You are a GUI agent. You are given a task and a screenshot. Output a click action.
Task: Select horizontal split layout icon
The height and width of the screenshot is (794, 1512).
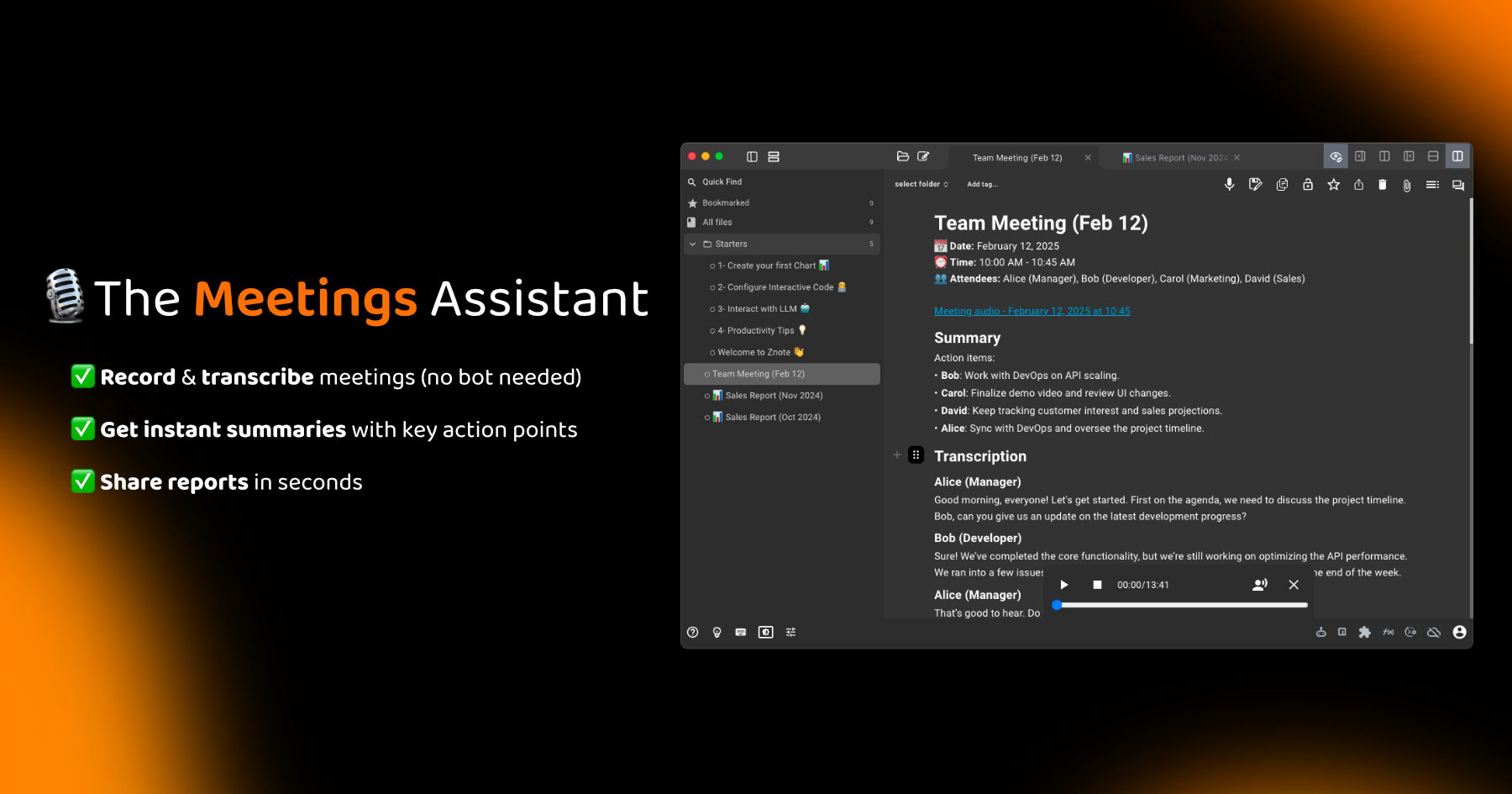pos(1433,156)
